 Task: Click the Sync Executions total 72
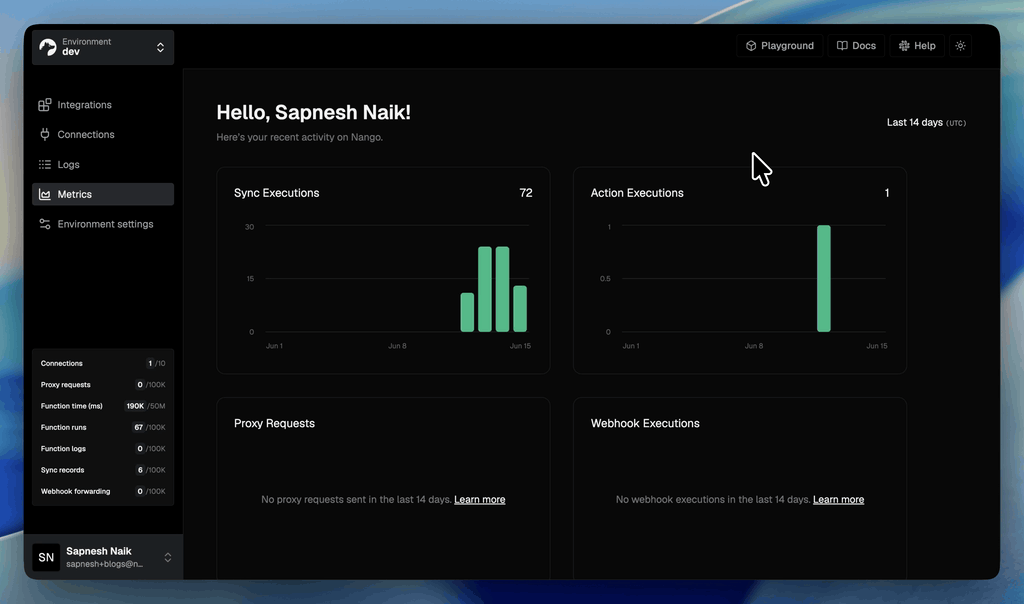tap(526, 193)
